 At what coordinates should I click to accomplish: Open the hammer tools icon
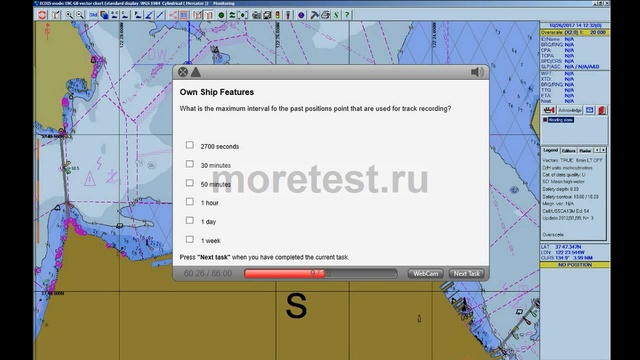coord(314,15)
